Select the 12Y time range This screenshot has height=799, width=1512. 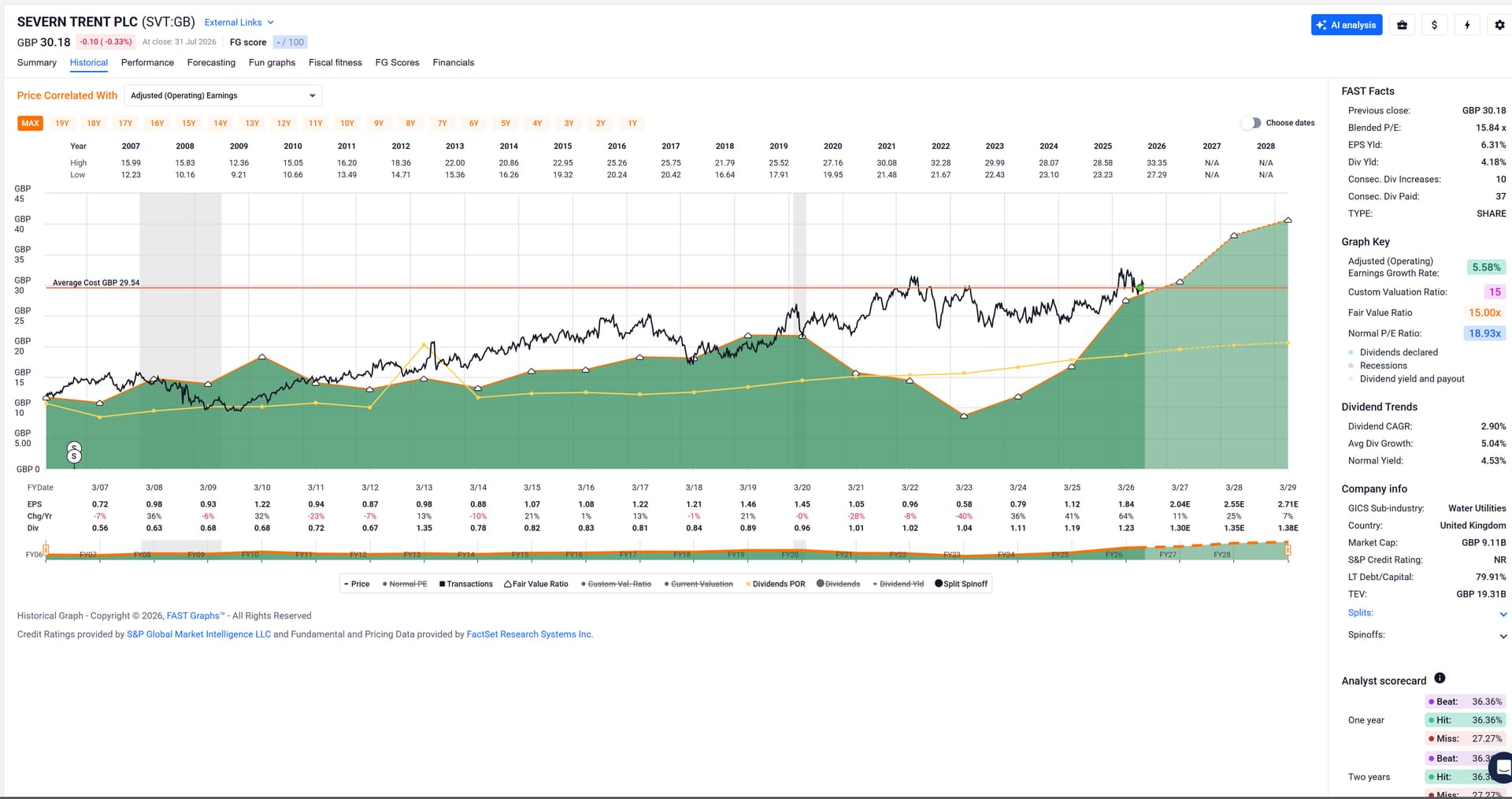pyautogui.click(x=284, y=123)
